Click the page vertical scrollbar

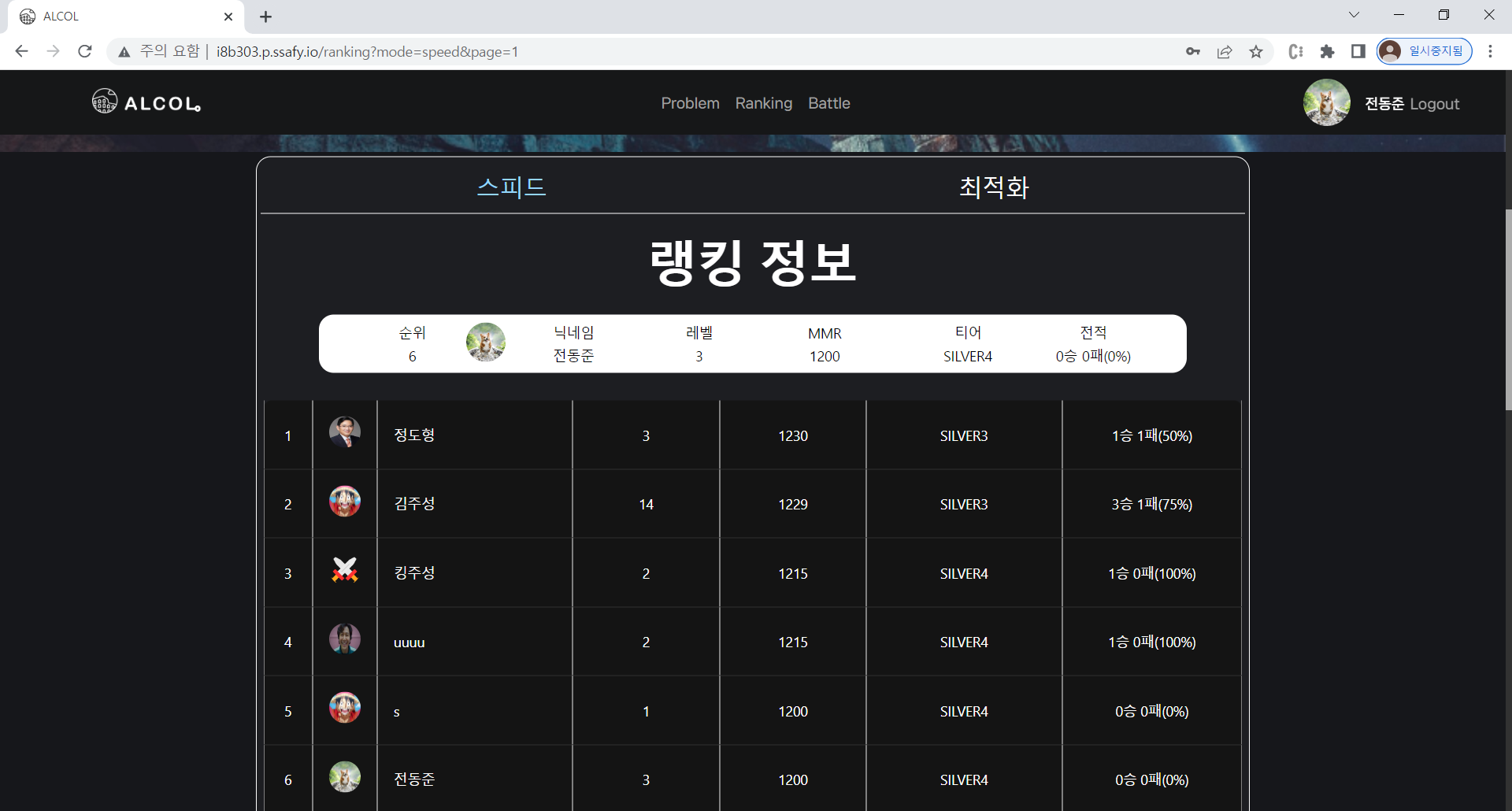(1508, 309)
